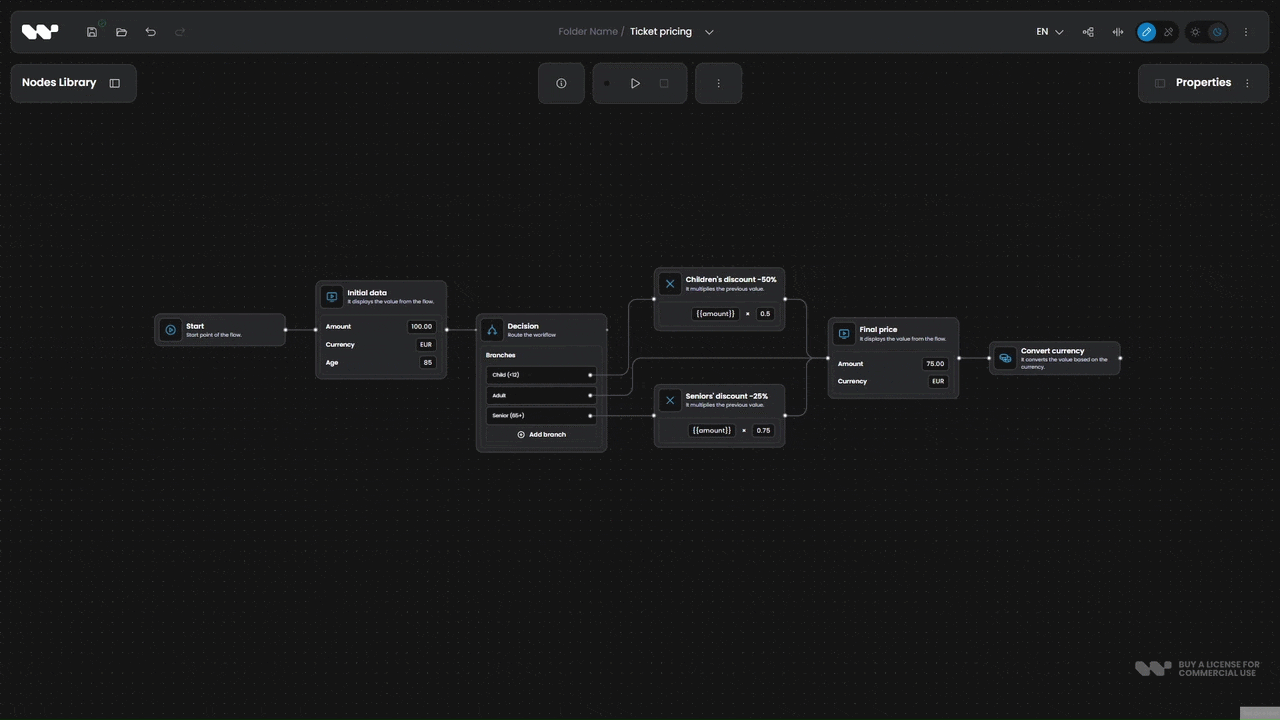Open a file using the folder icon

pyautogui.click(x=121, y=32)
